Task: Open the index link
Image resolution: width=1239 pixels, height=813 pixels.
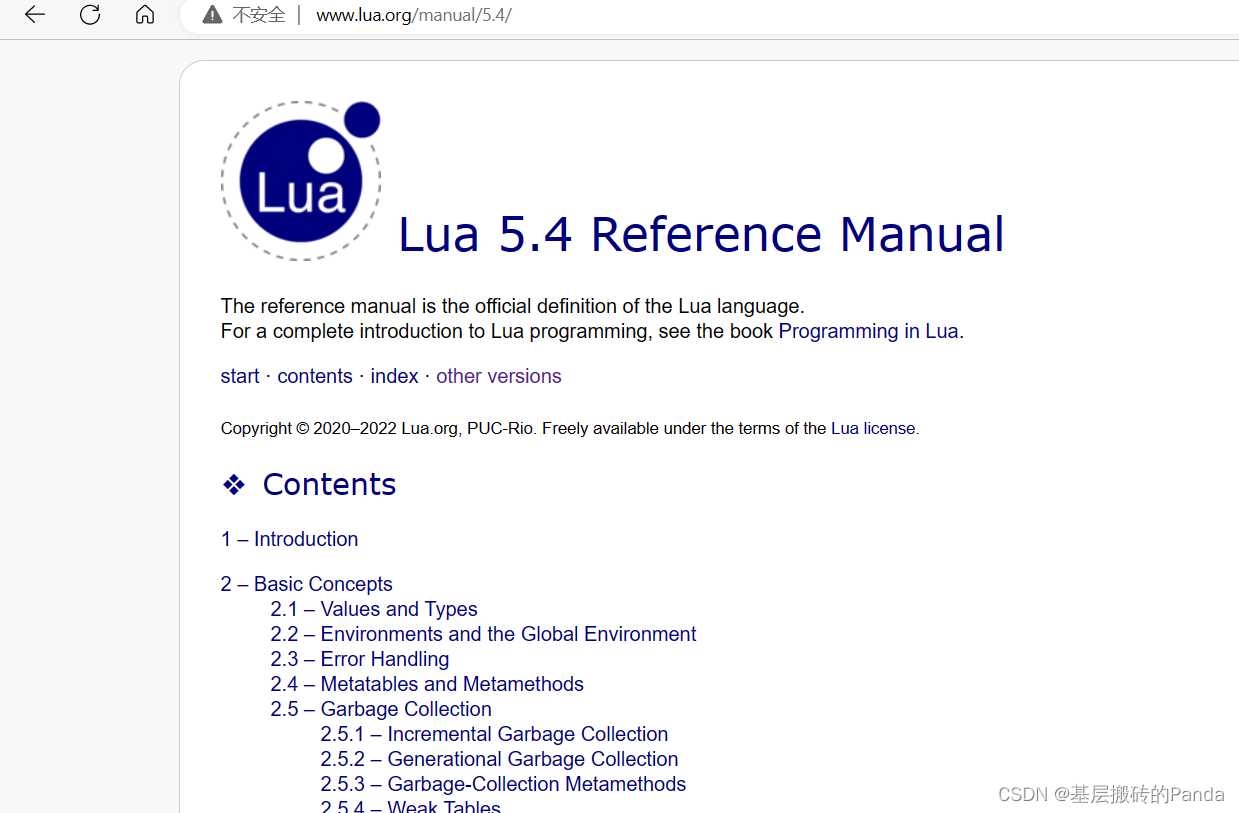Action: pos(394,376)
